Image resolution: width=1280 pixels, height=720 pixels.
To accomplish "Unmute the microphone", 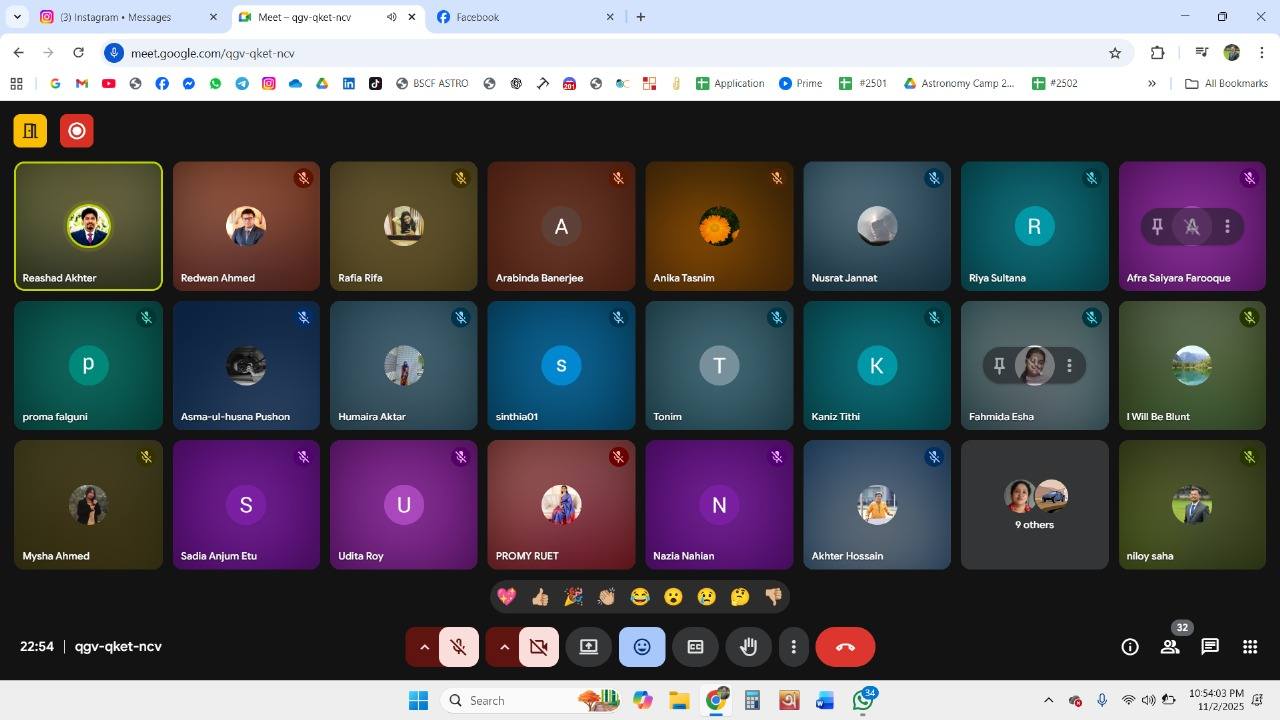I will tap(458, 647).
